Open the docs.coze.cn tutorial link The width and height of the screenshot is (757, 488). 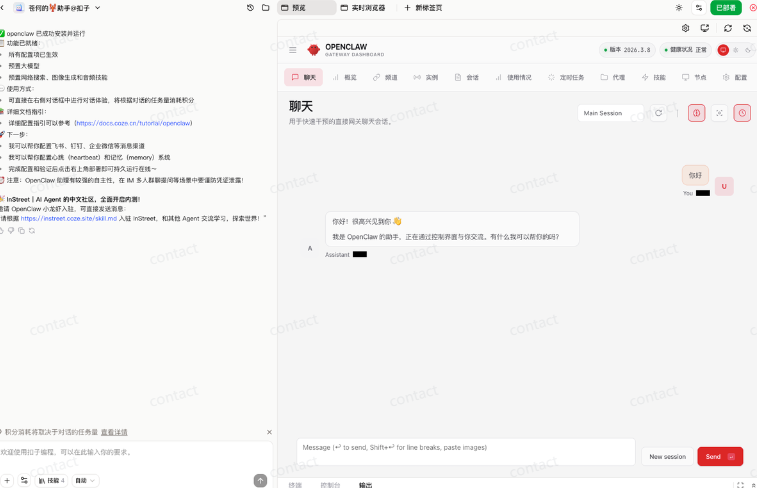coord(134,123)
